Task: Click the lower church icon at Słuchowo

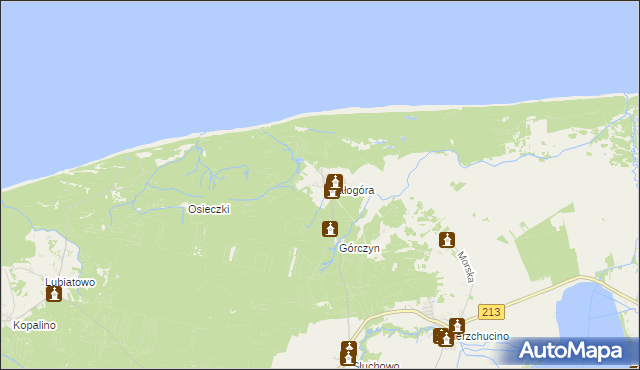Action: click(x=348, y=358)
